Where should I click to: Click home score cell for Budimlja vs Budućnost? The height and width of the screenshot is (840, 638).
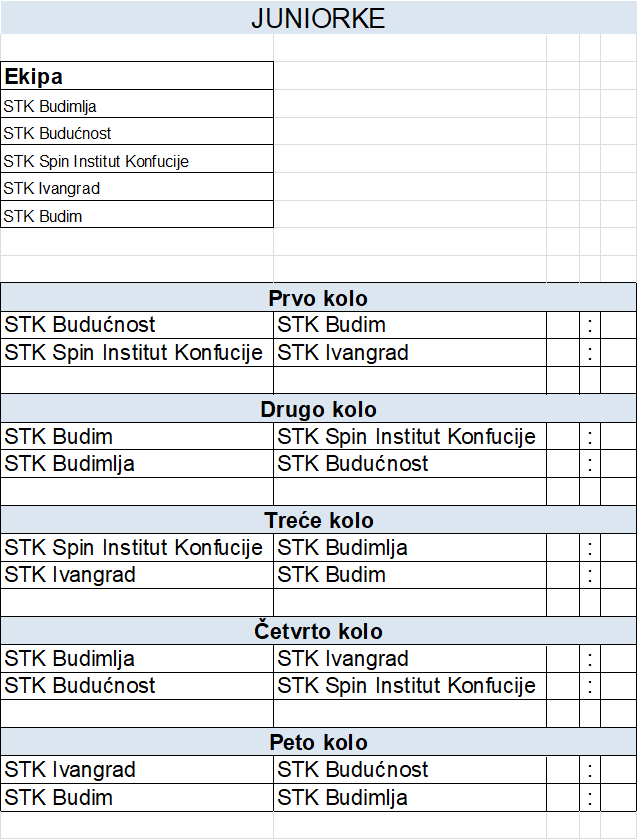[x=563, y=463]
